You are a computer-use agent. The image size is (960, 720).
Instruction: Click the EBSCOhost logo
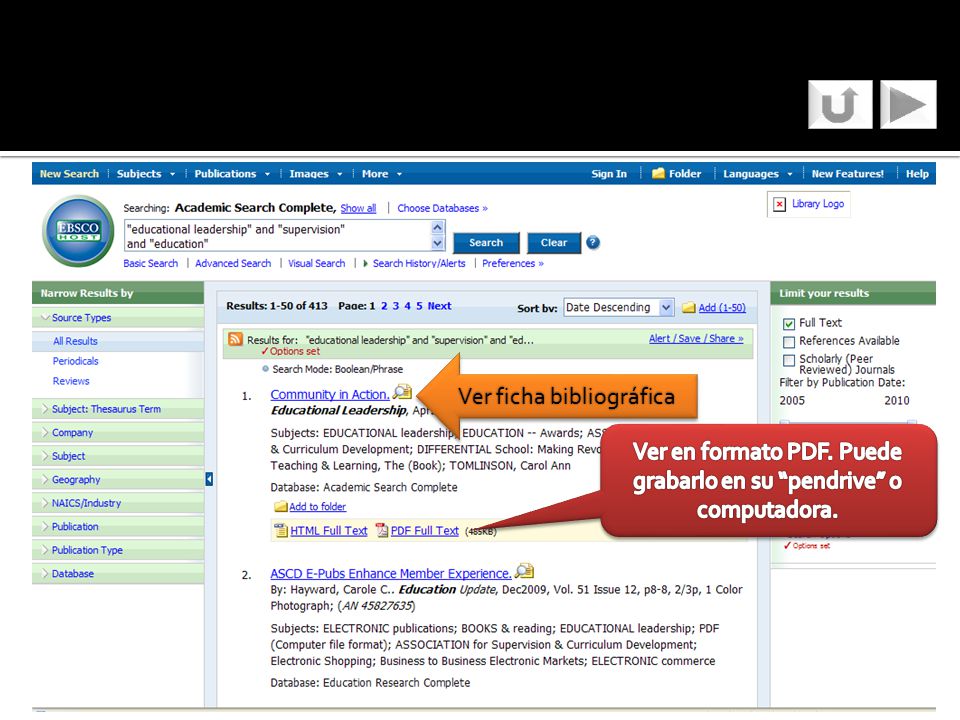pyautogui.click(x=78, y=231)
